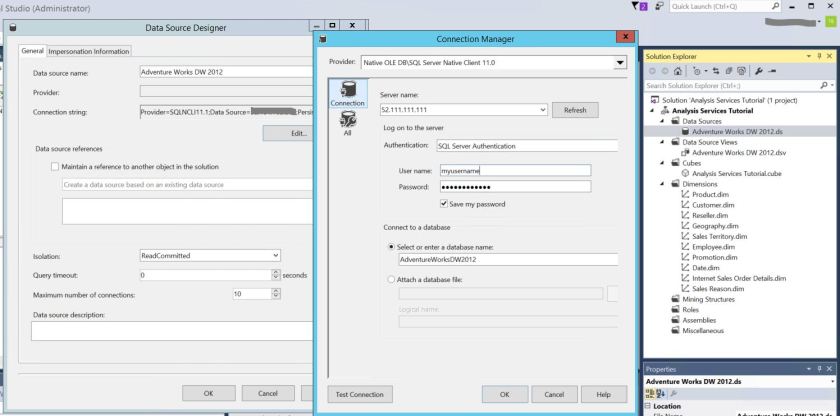Image resolution: width=840 pixels, height=416 pixels.
Task: Click the Property Pages wrench in Properties panel
Action: (x=673, y=394)
